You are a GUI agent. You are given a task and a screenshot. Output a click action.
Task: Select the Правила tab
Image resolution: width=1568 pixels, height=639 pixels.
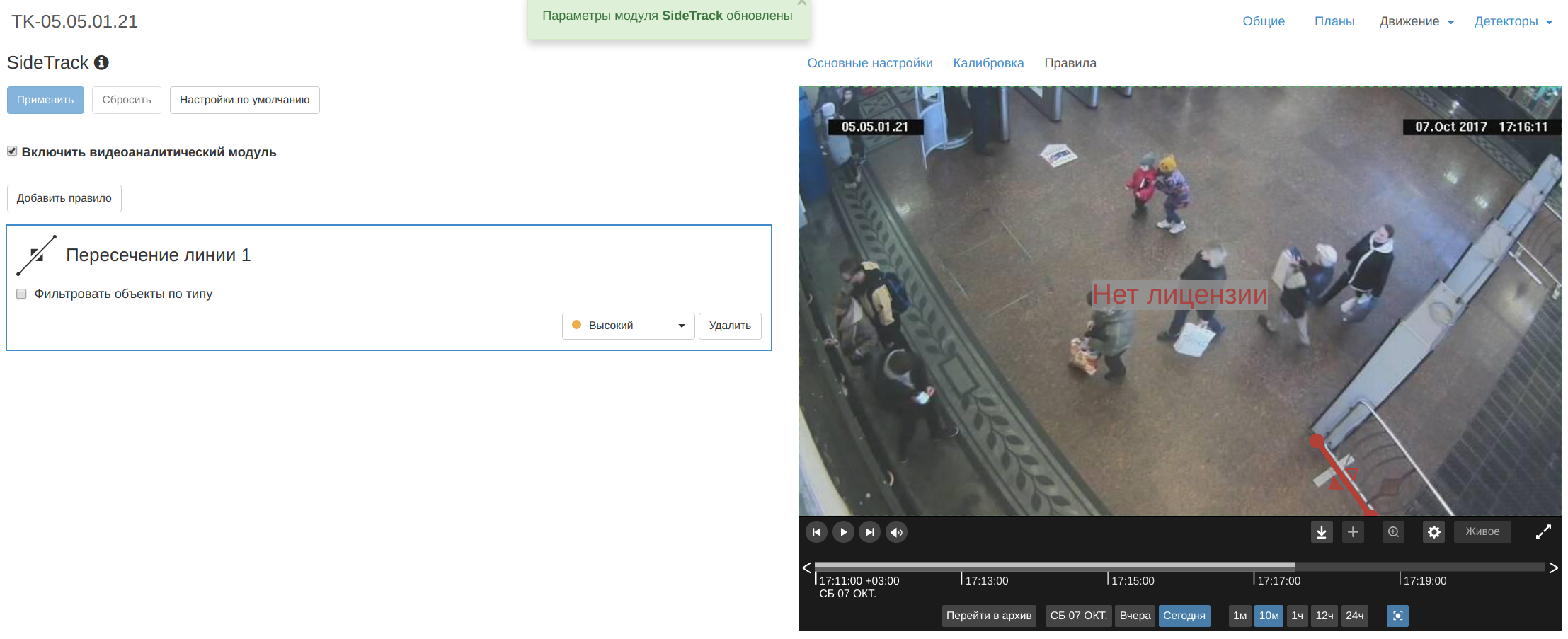tap(1070, 63)
